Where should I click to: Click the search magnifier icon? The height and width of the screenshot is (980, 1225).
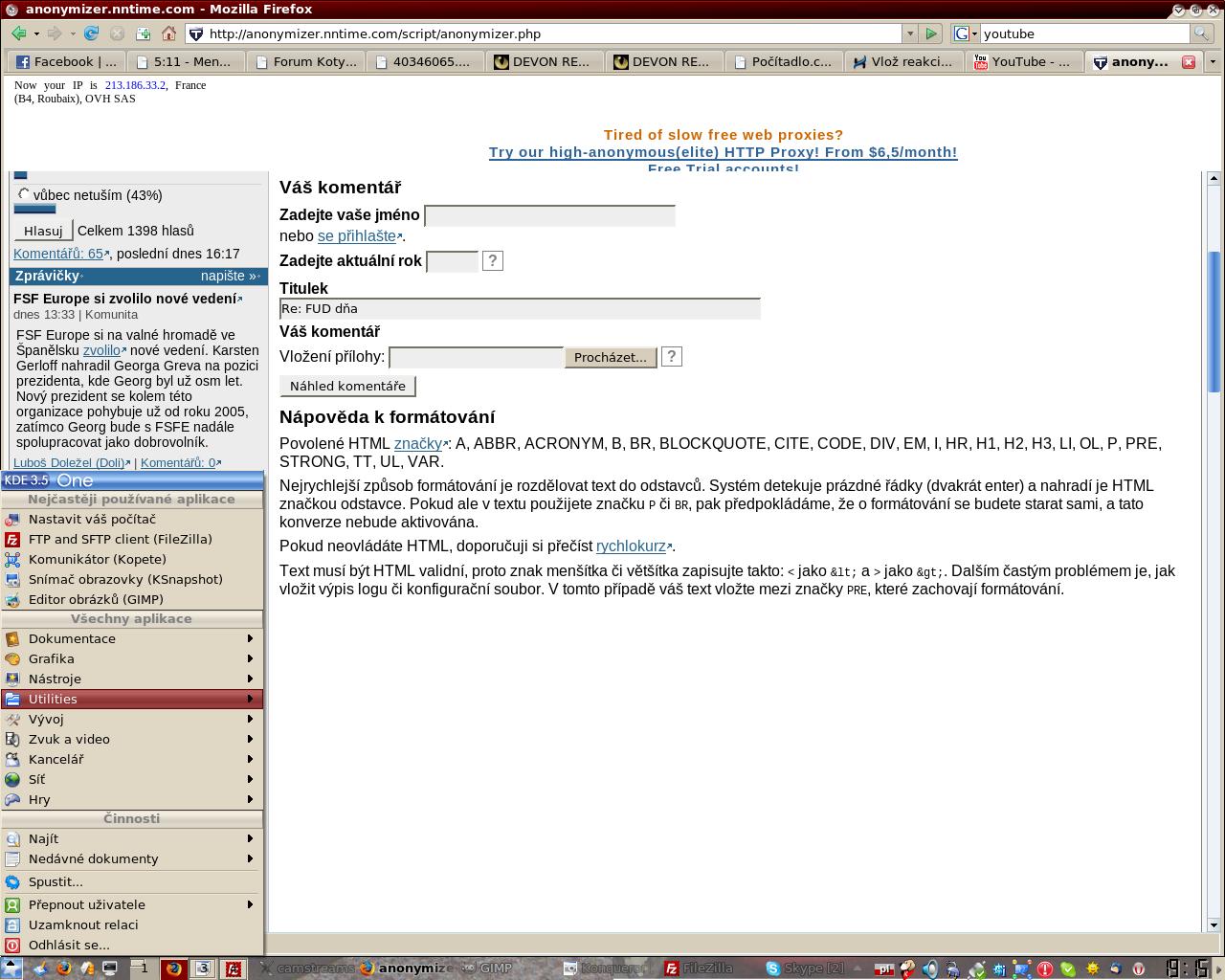(1200, 33)
